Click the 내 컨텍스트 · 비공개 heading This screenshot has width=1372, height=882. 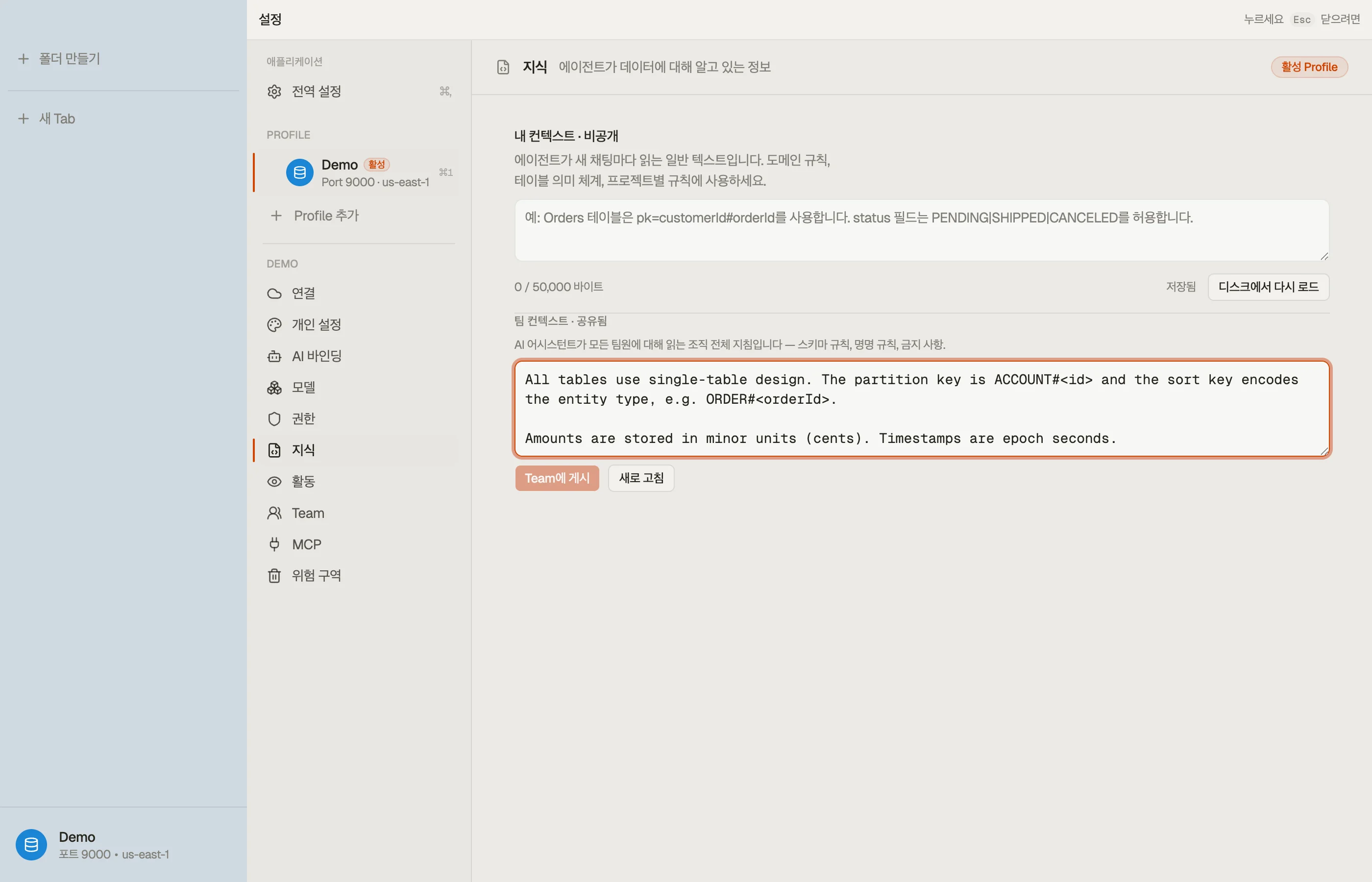566,136
